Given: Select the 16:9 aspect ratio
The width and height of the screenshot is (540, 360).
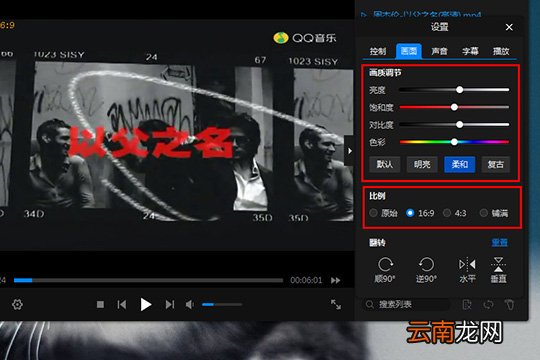Looking at the screenshot, I should (x=420, y=213).
